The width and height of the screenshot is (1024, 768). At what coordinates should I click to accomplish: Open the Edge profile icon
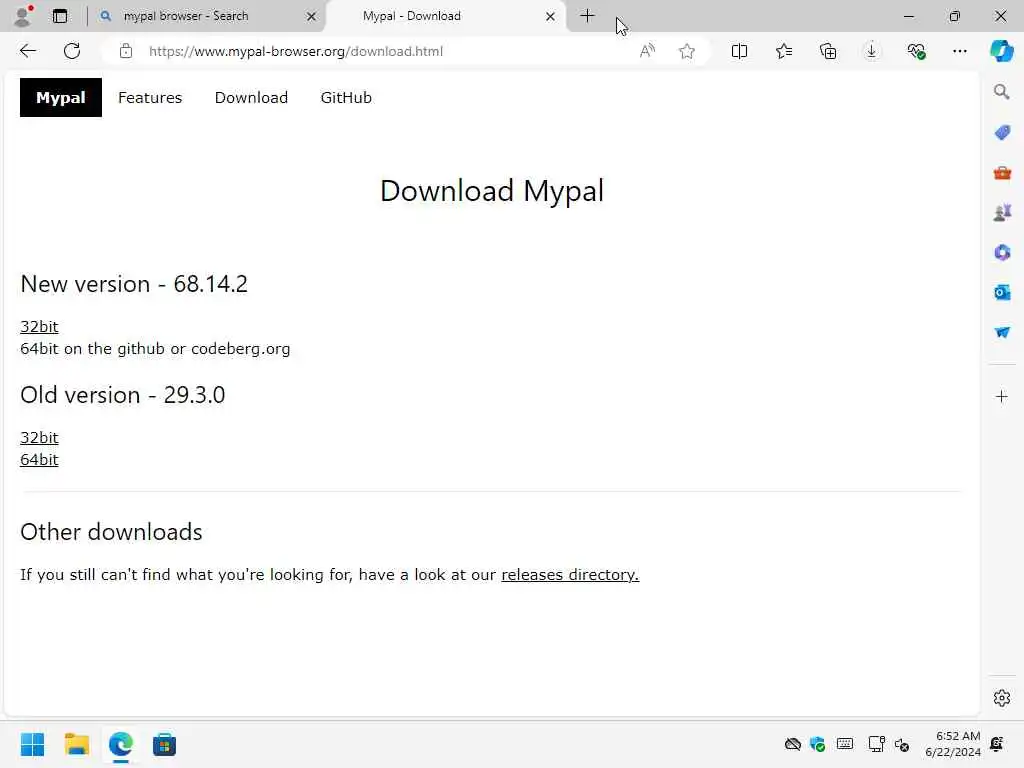pos(23,16)
